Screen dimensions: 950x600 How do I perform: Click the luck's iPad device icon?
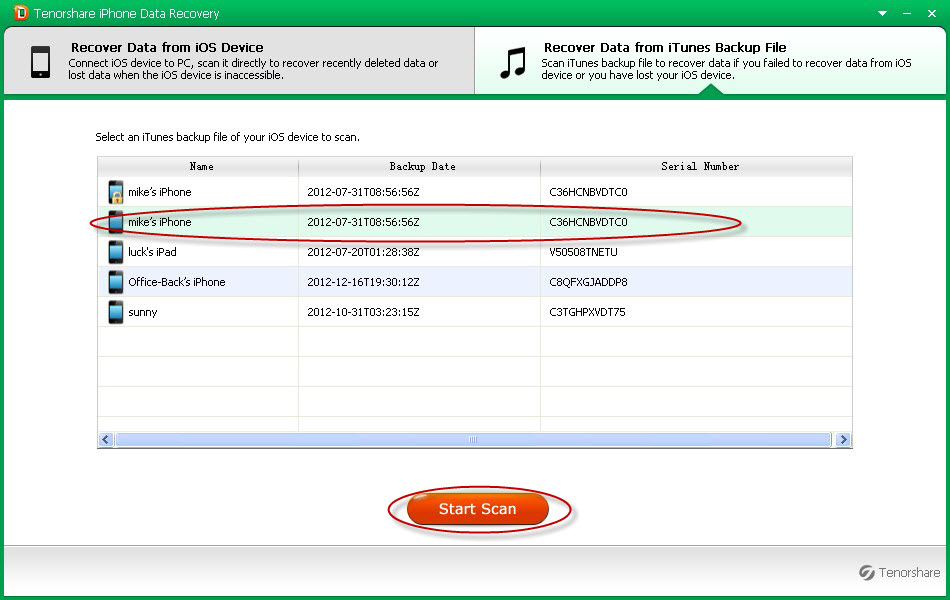pyautogui.click(x=116, y=252)
